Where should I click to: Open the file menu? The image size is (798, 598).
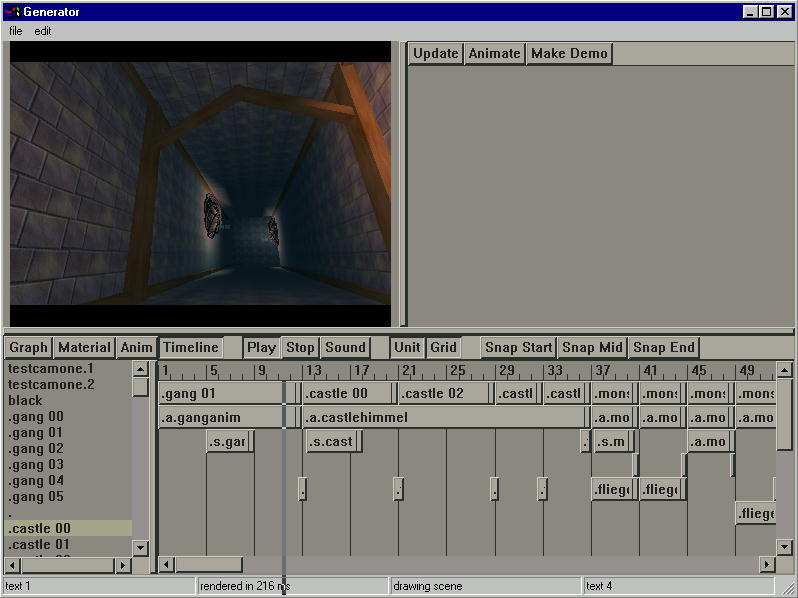[15, 31]
